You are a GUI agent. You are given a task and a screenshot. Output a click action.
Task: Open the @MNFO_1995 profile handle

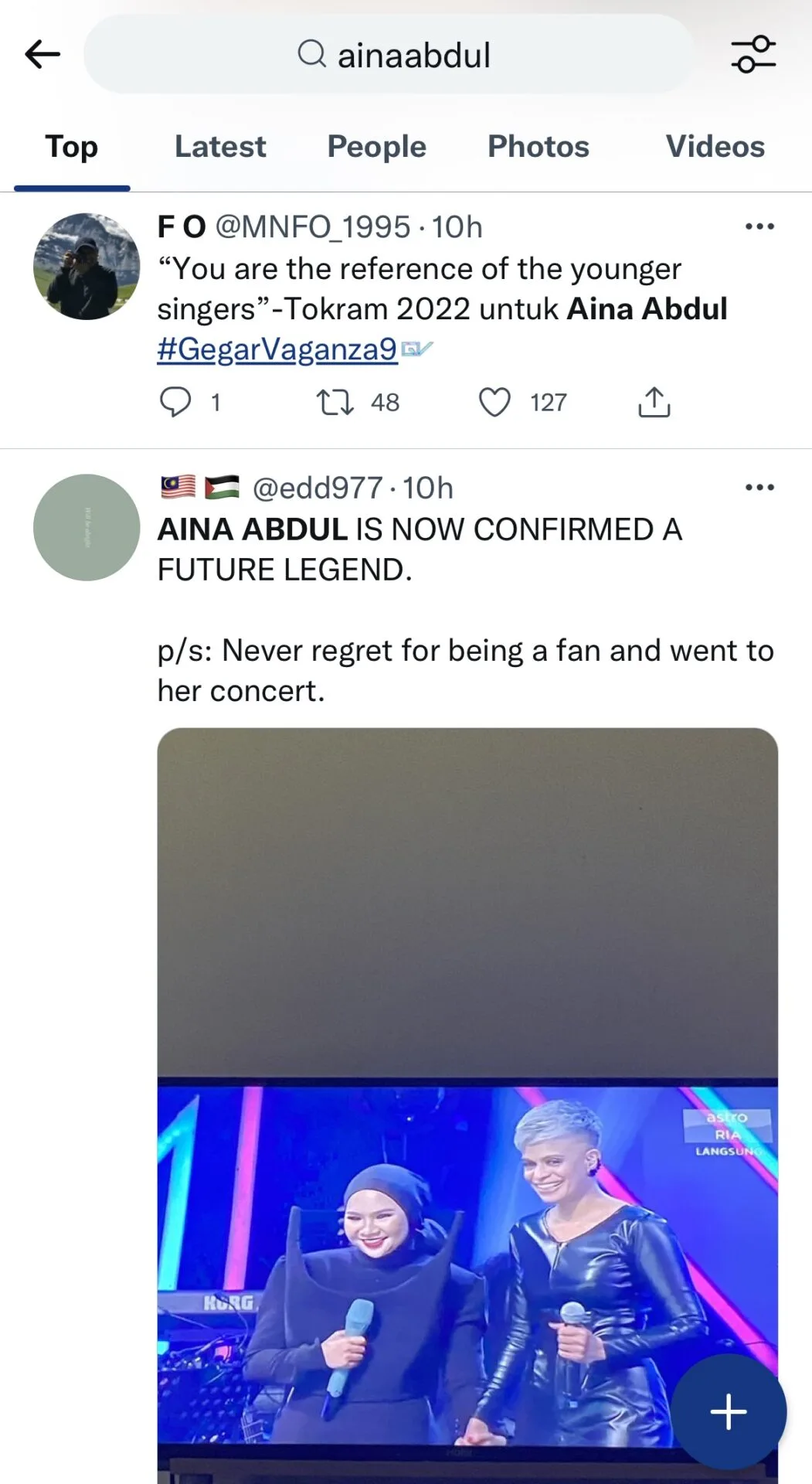coord(312,227)
